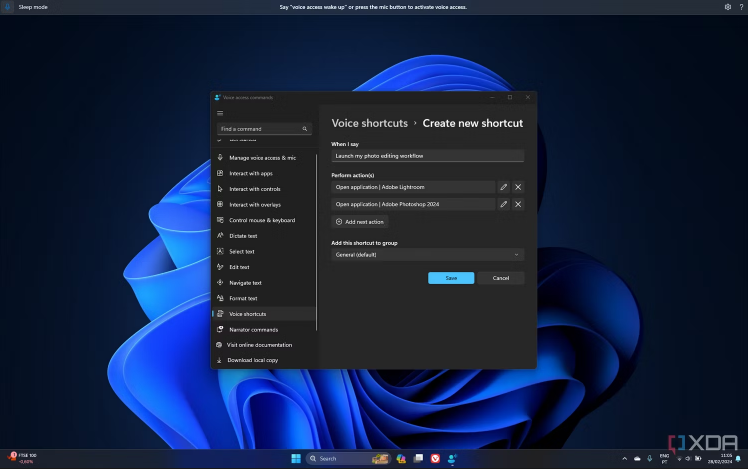Open the OneDrive cloud tray icon
The width and height of the screenshot is (748, 469).
point(637,459)
